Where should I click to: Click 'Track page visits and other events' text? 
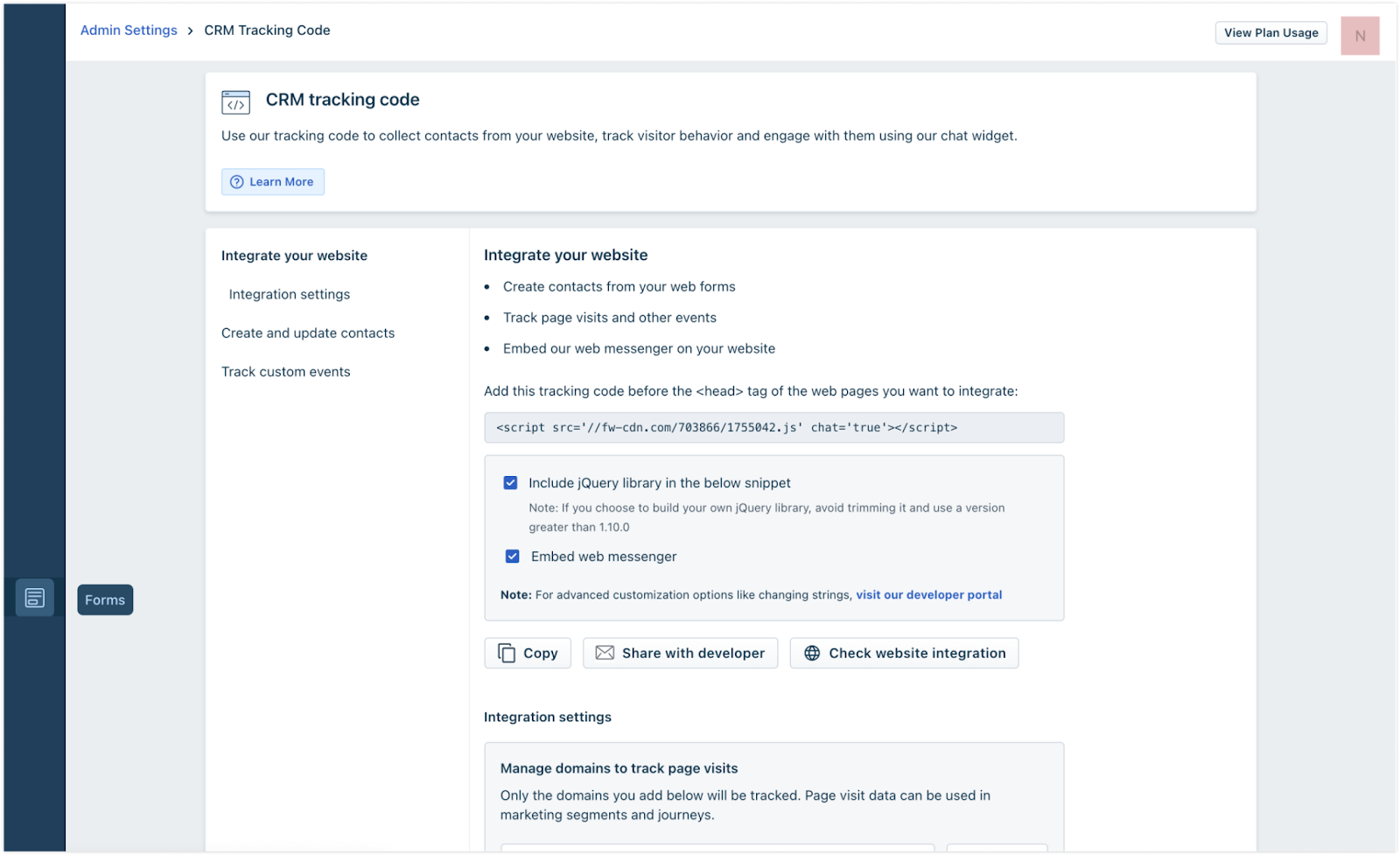610,318
